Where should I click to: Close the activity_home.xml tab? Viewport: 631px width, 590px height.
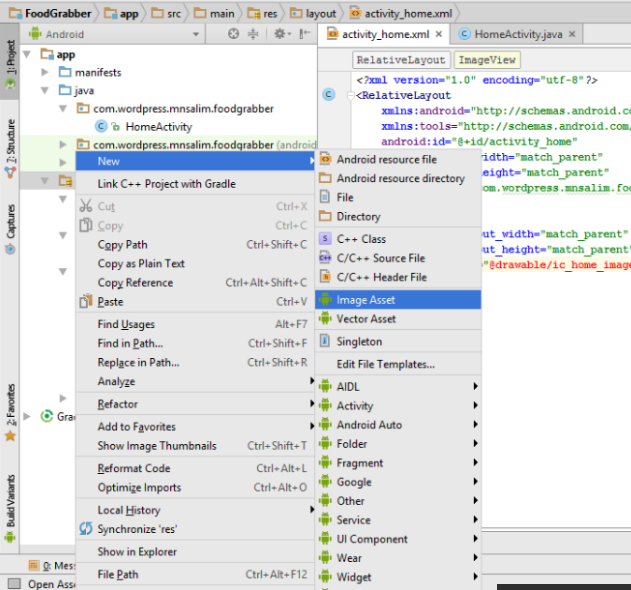[439, 34]
